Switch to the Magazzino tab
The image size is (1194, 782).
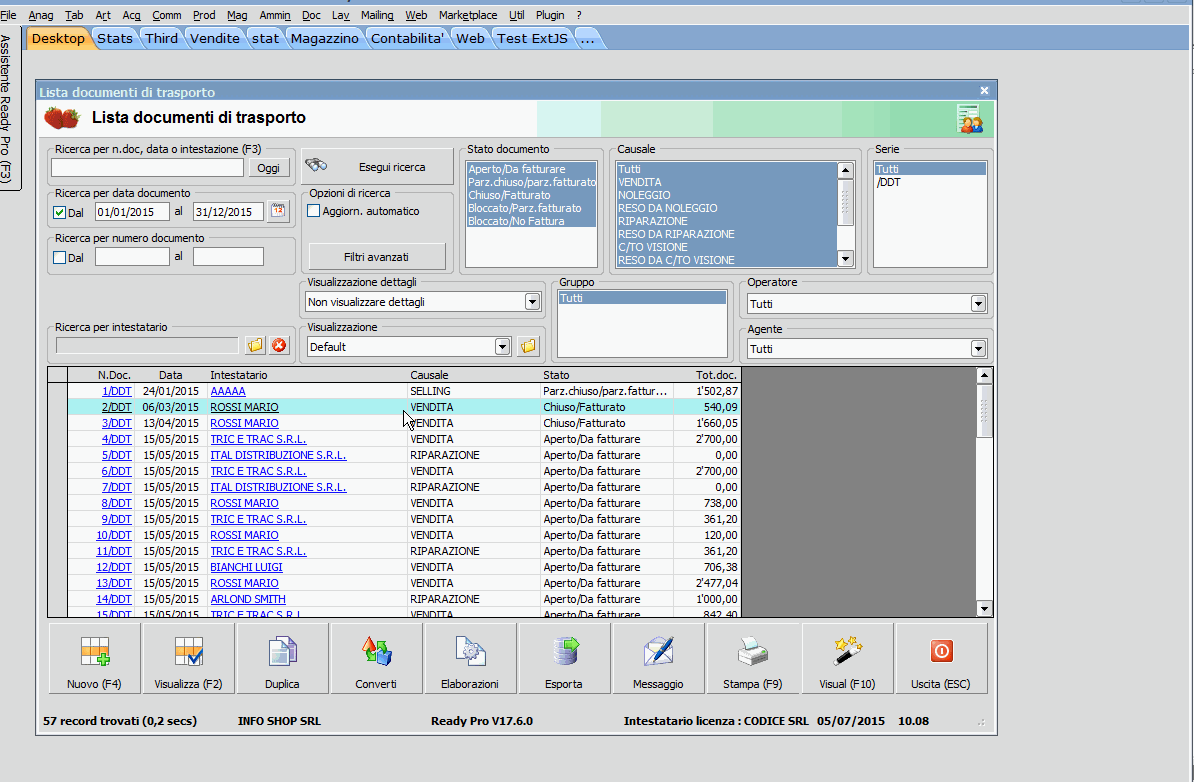(x=324, y=38)
